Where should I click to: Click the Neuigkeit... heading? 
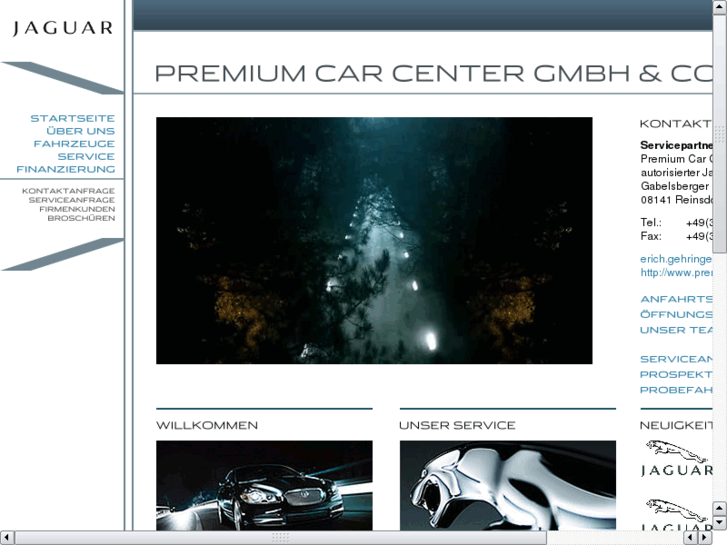[x=676, y=425]
